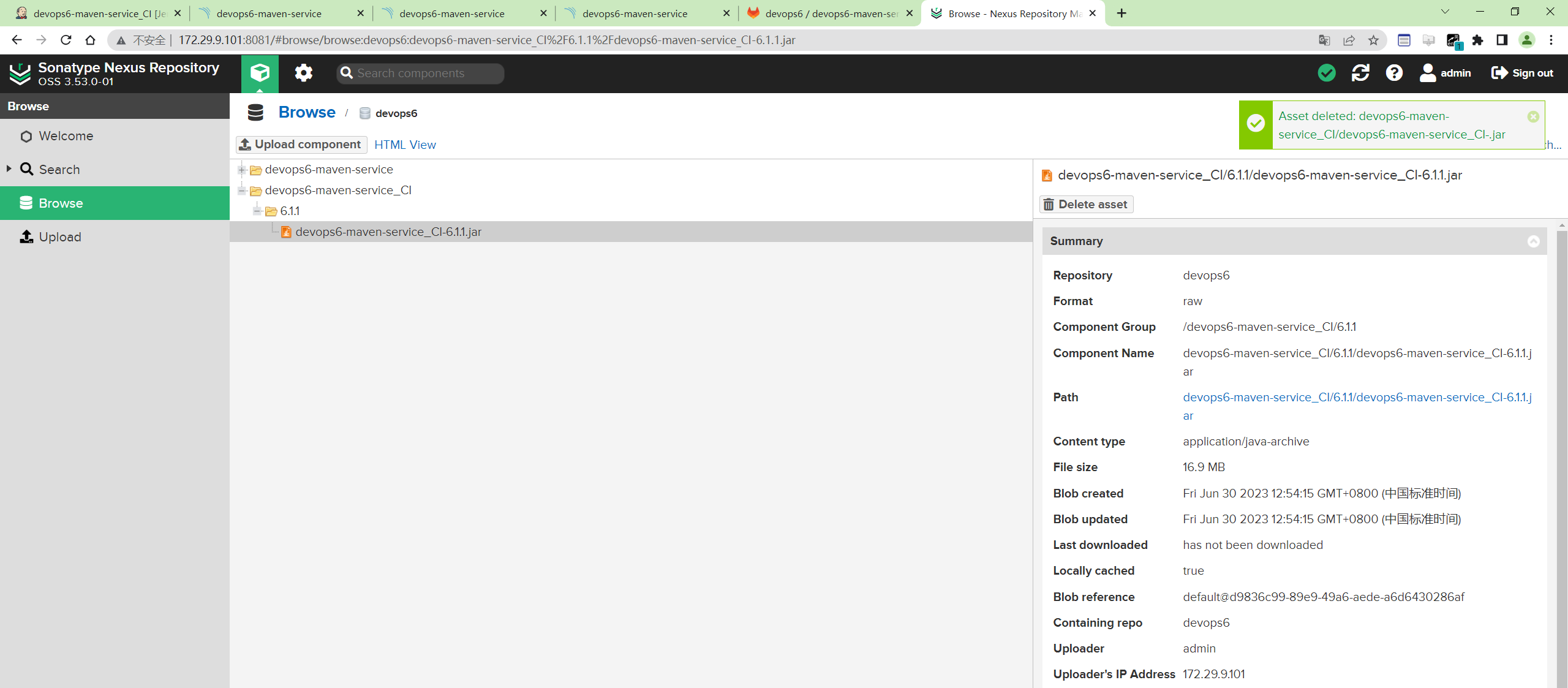This screenshot has height=688, width=1568.
Task: Dismiss the Asset deleted notification
Action: point(1533,116)
